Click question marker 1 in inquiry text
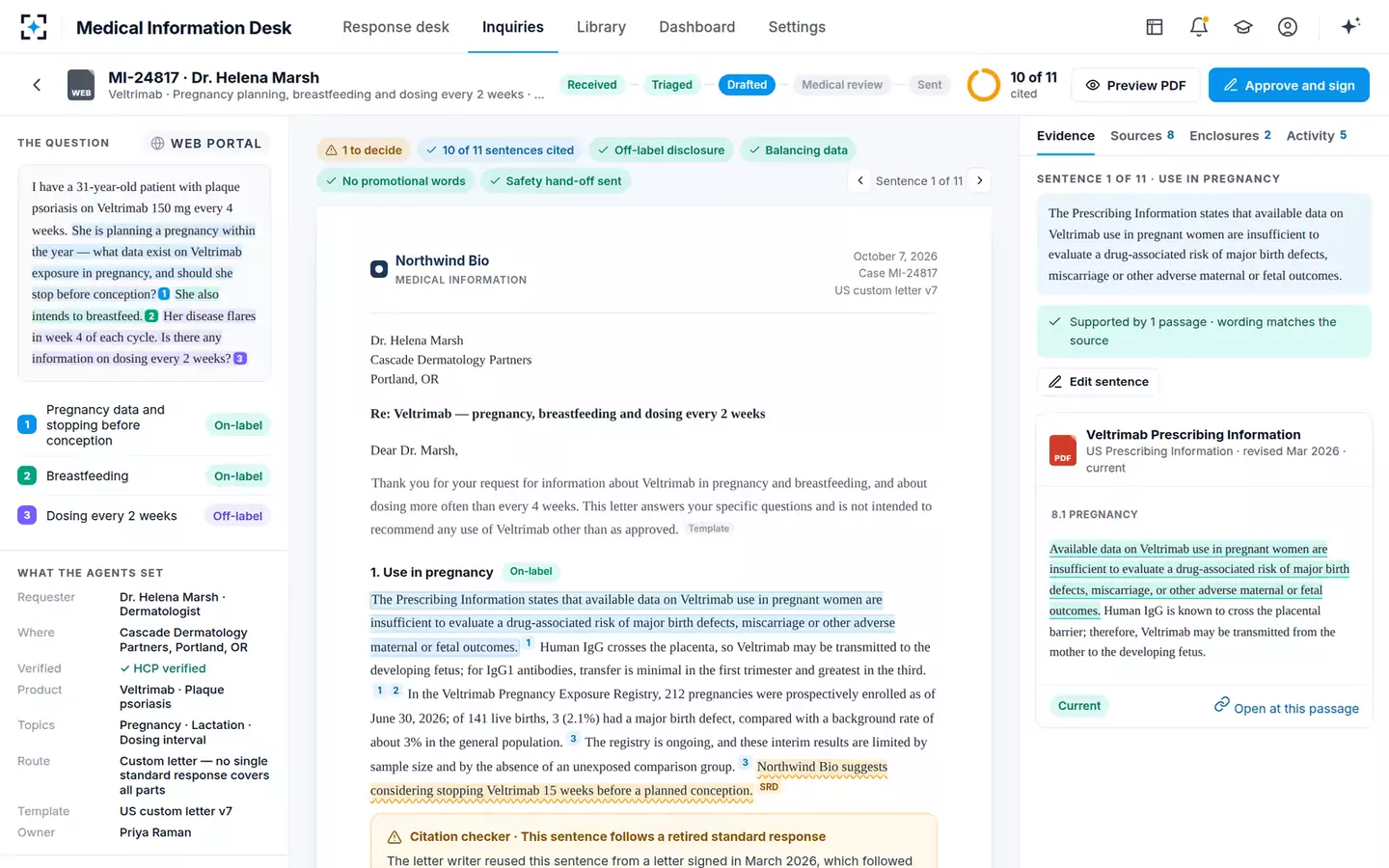 tap(164, 294)
